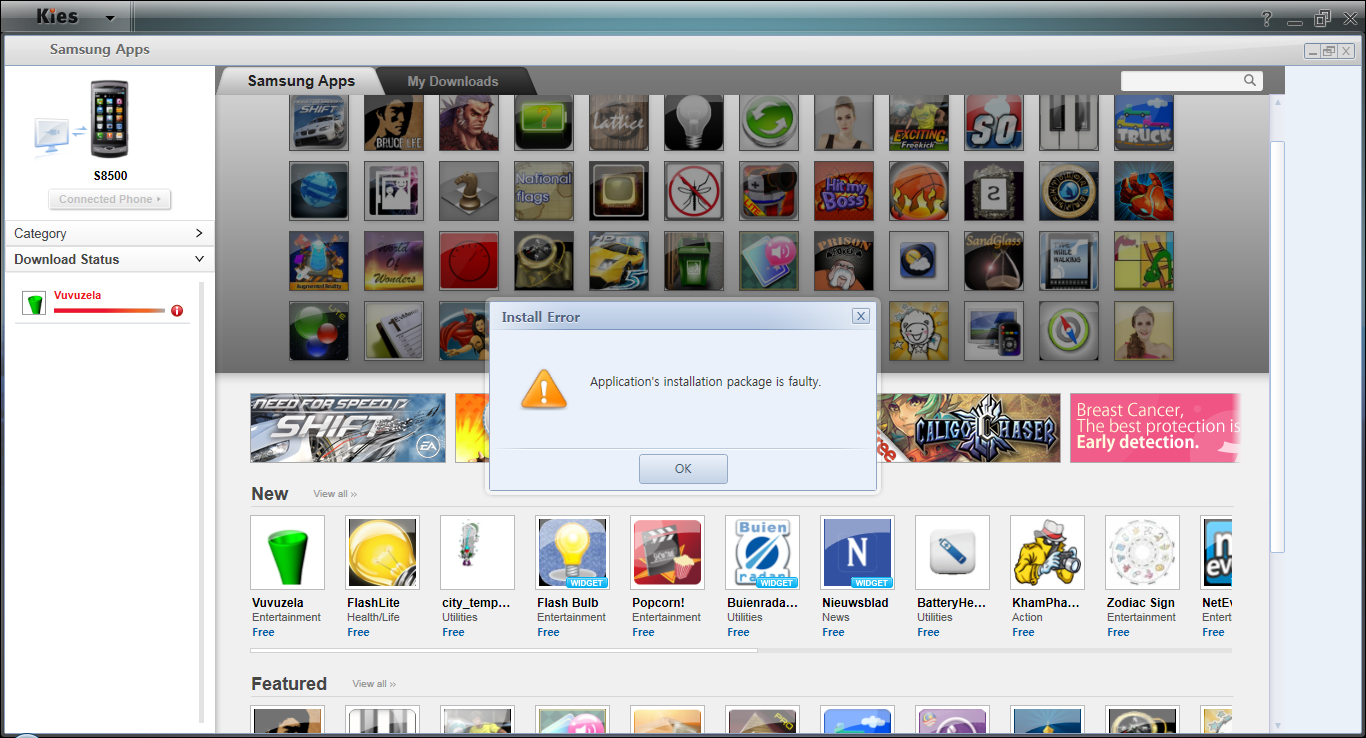Open the TV remote control app icon
The image size is (1366, 738).
click(994, 331)
